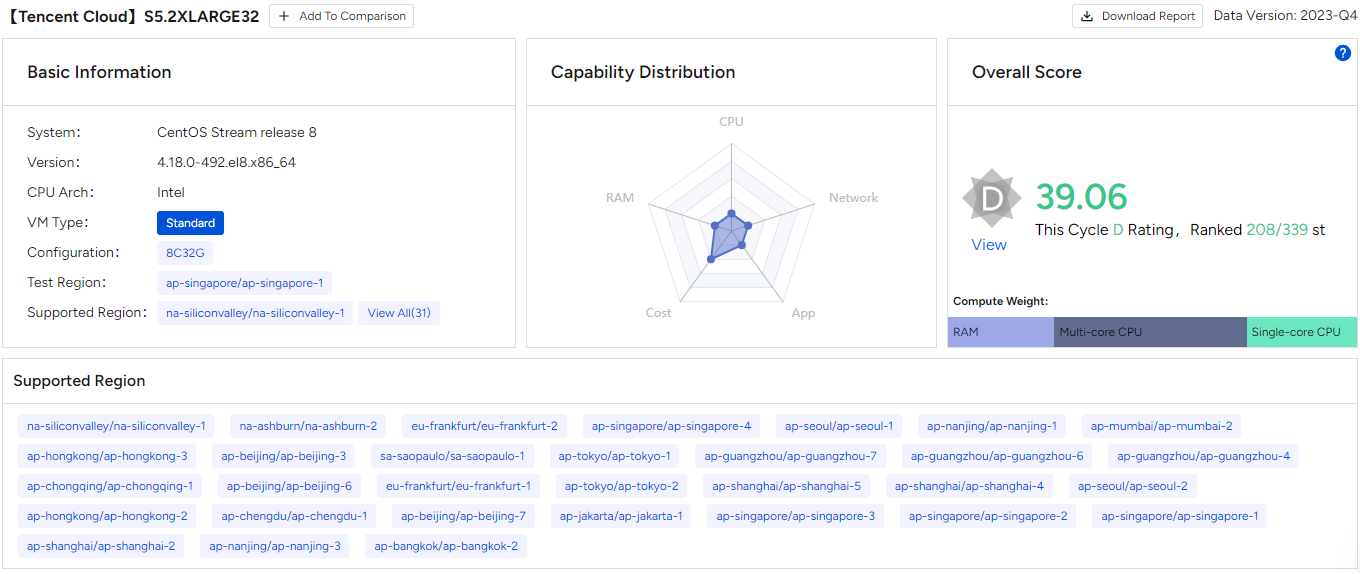This screenshot has width=1360, height=574.
Task: Expand View All(31) supported regions
Action: coord(398,313)
